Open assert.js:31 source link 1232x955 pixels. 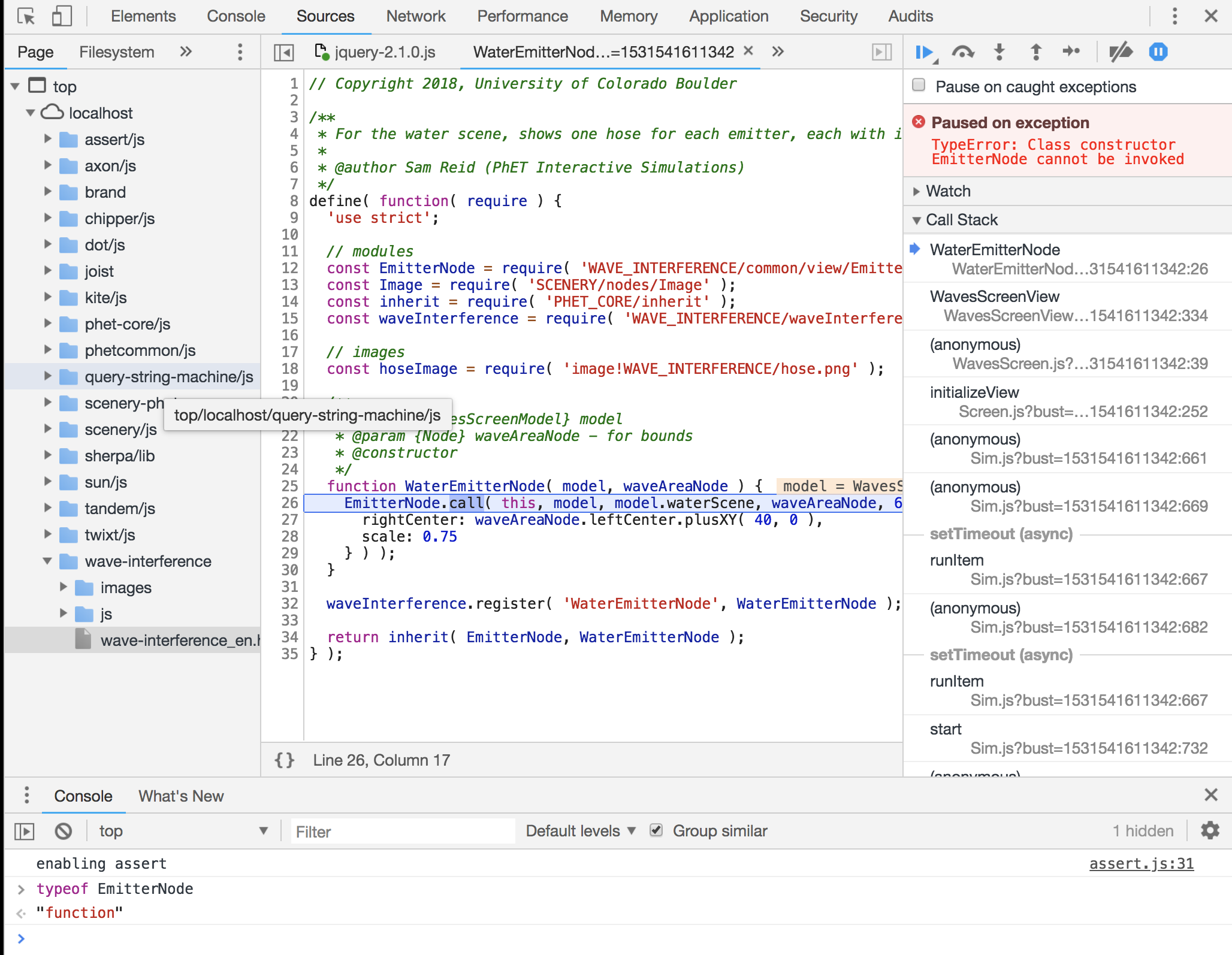(x=1141, y=863)
